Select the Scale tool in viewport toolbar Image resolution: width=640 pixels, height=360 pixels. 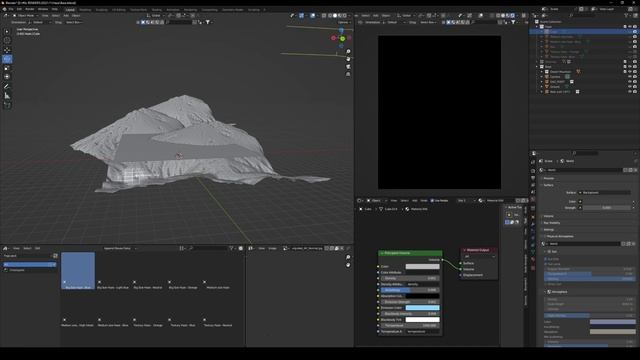click(x=7, y=68)
